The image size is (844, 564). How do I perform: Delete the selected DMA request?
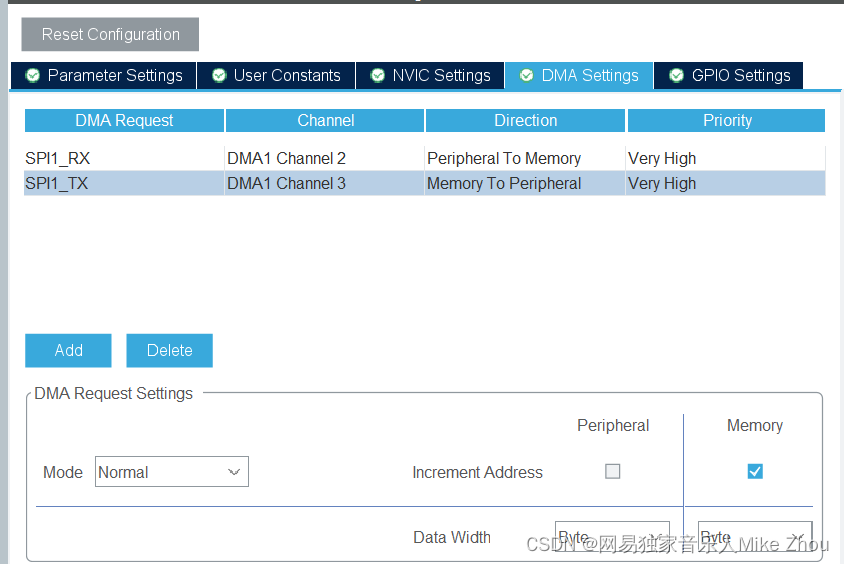click(170, 350)
